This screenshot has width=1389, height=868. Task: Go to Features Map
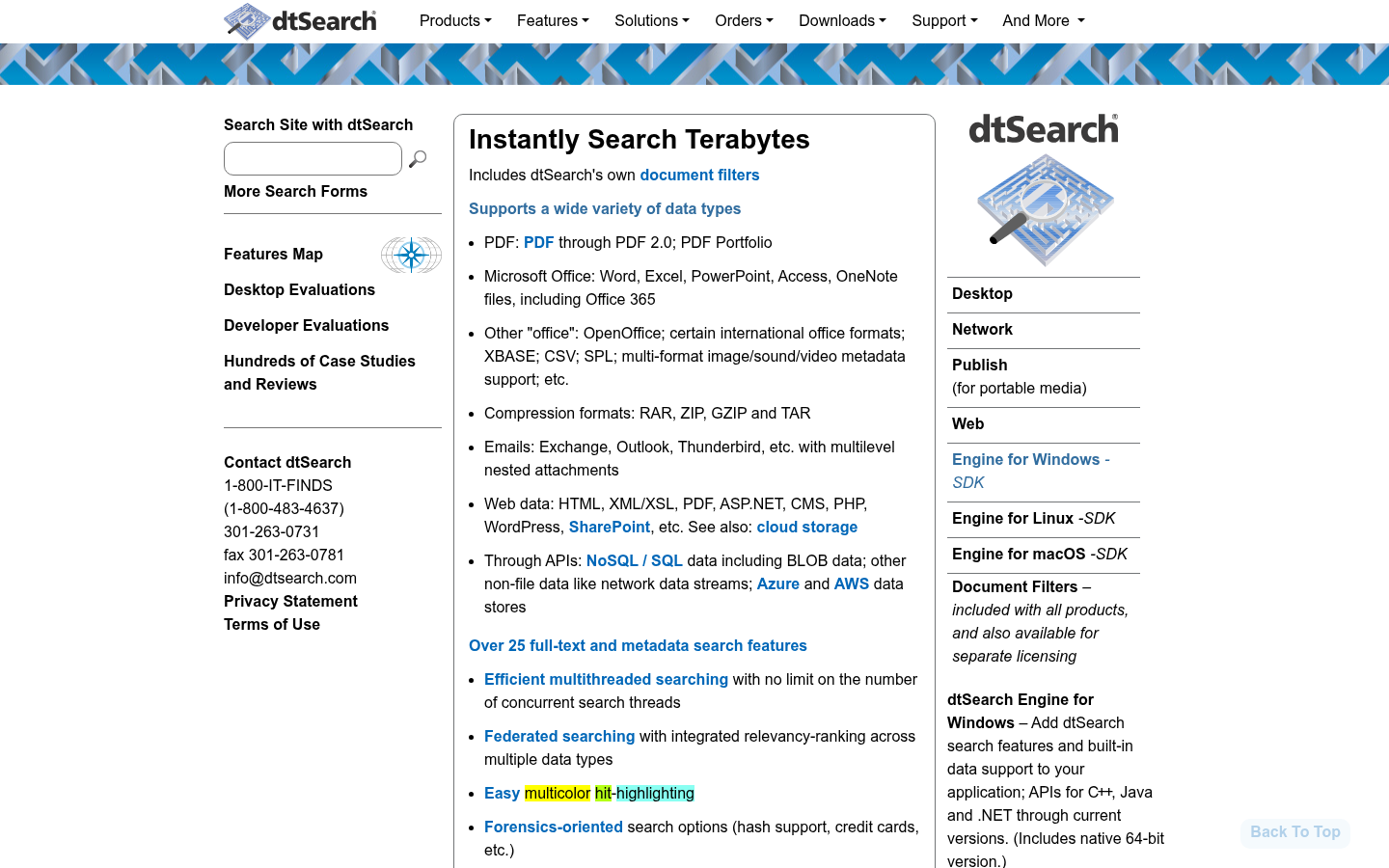273,254
